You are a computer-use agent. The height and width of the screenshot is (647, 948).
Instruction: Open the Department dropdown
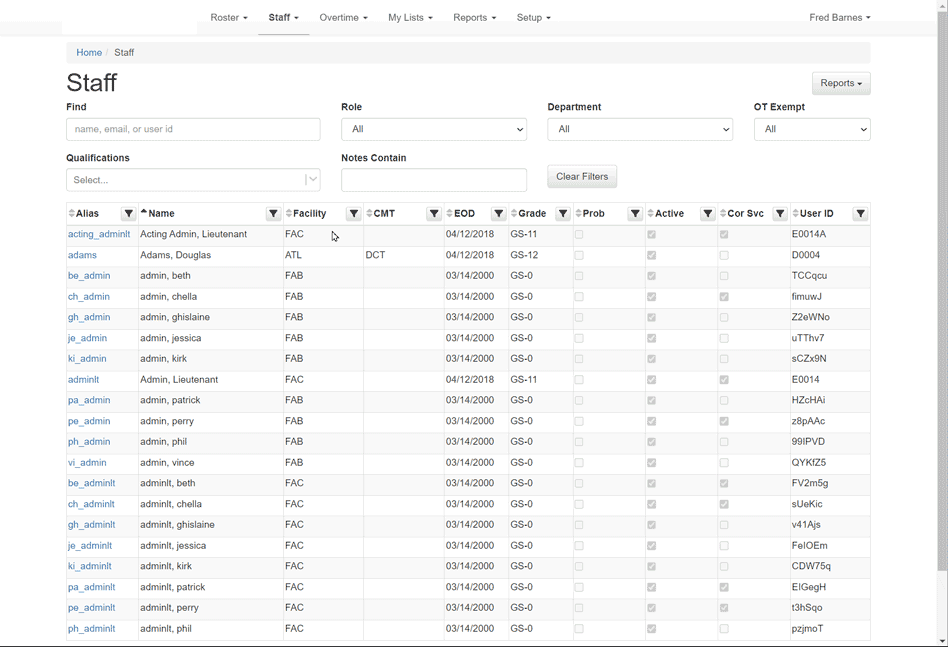click(x=640, y=129)
